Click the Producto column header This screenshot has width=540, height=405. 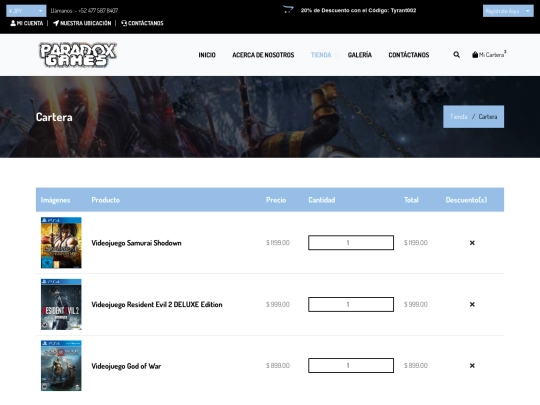106,200
